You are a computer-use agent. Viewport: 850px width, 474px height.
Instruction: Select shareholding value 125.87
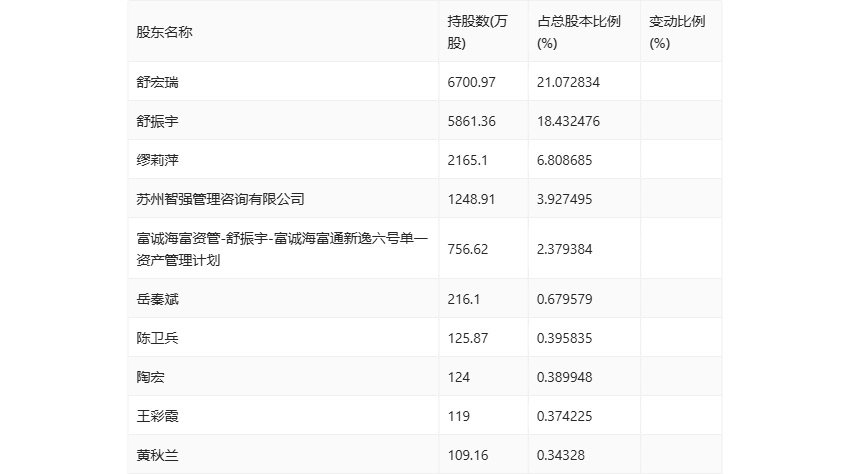click(x=467, y=338)
